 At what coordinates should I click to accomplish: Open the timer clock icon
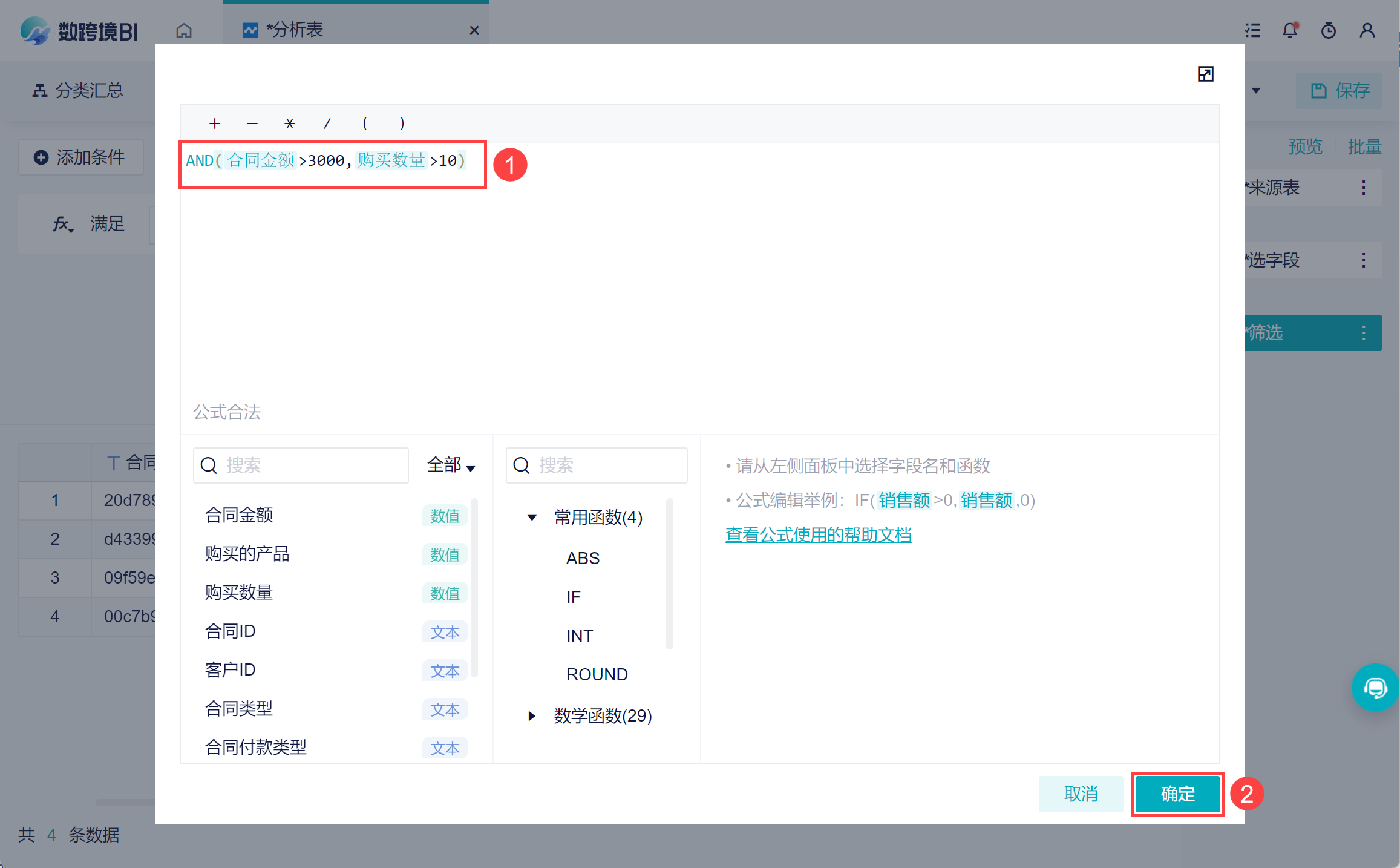point(1328,30)
